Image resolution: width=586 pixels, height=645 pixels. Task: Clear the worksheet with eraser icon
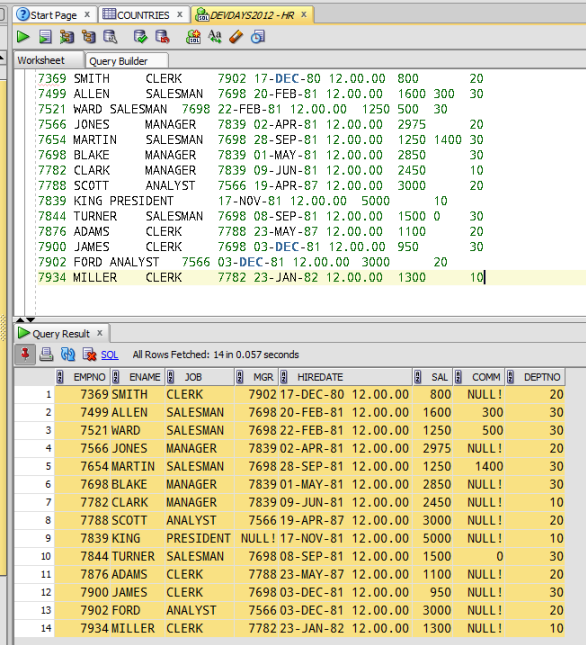(x=236, y=37)
